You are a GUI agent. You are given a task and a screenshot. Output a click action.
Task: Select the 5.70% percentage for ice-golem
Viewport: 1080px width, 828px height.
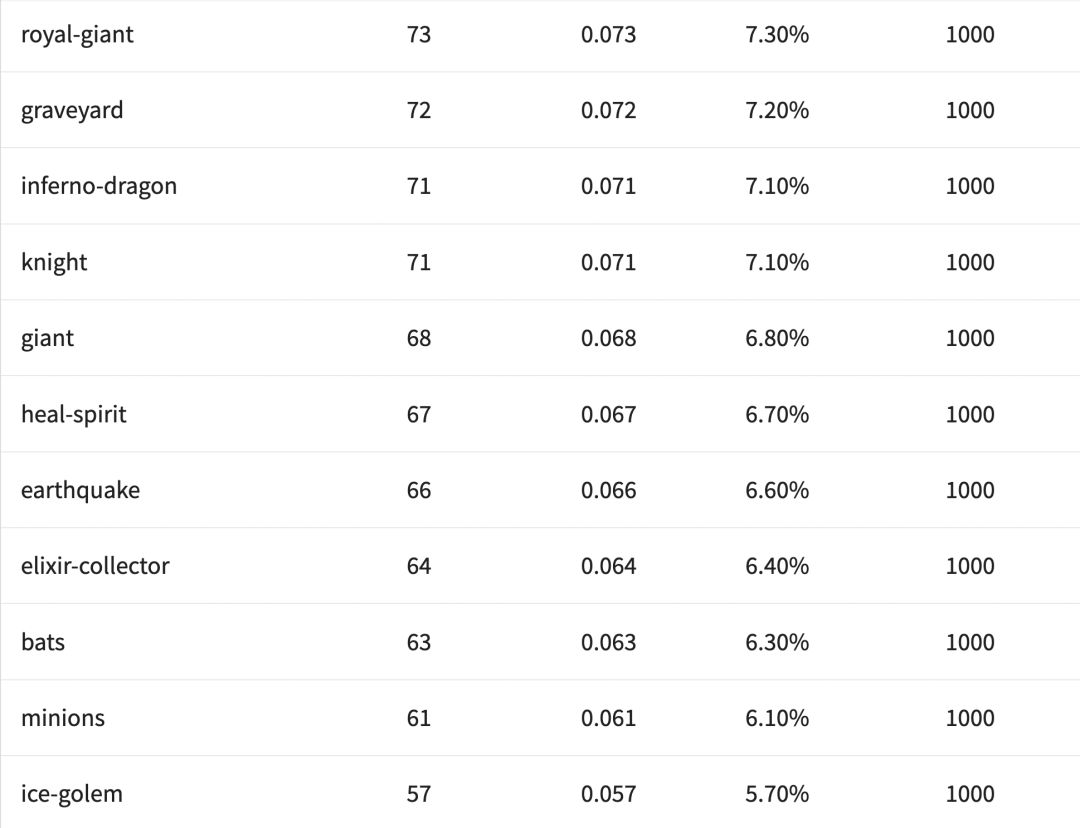777,794
